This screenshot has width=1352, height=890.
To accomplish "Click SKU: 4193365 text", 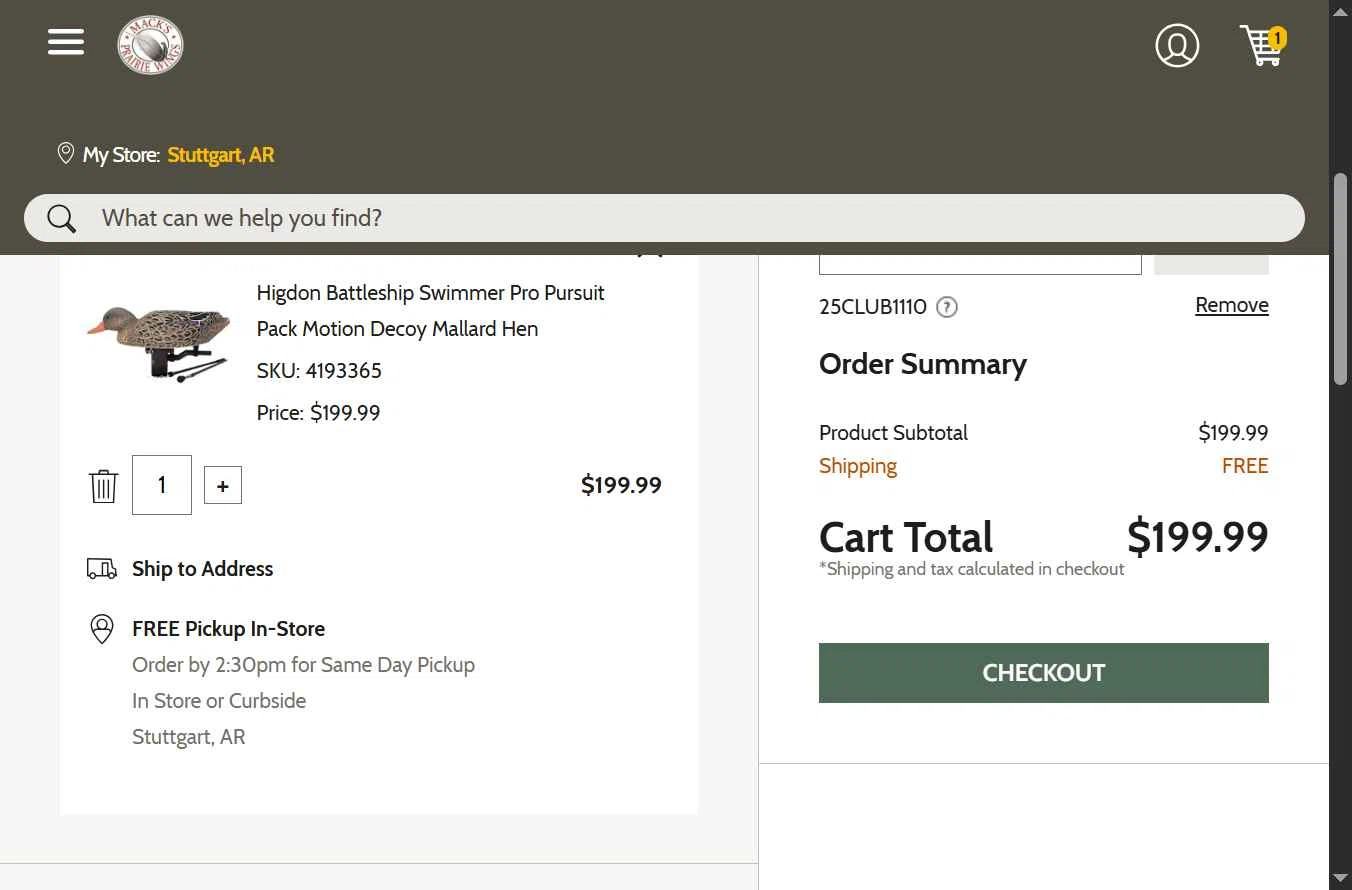I will coord(319,371).
